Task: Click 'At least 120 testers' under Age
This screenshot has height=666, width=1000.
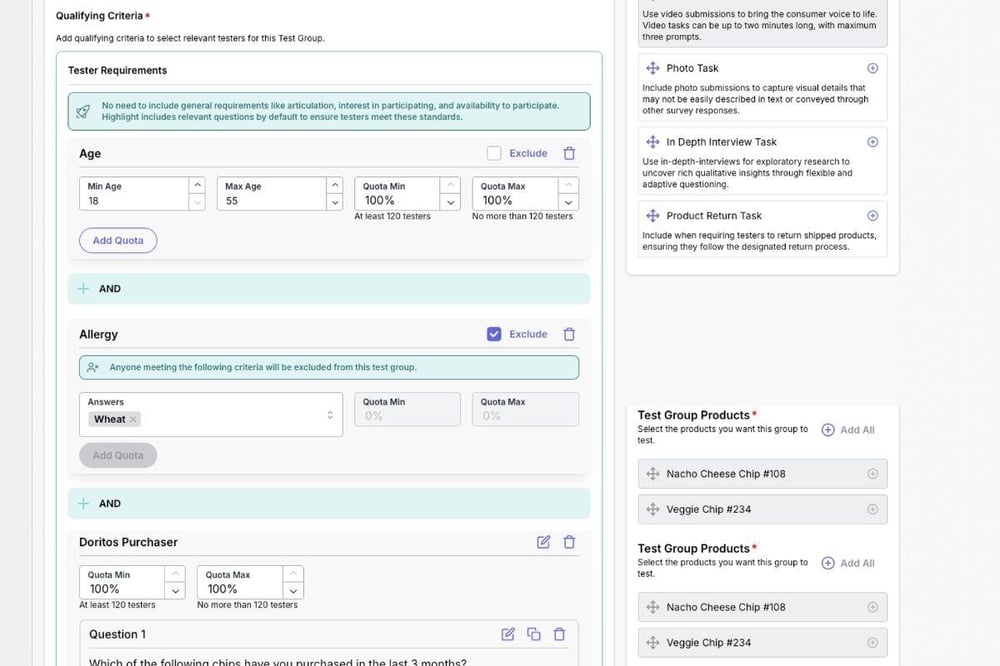Action: [392, 216]
